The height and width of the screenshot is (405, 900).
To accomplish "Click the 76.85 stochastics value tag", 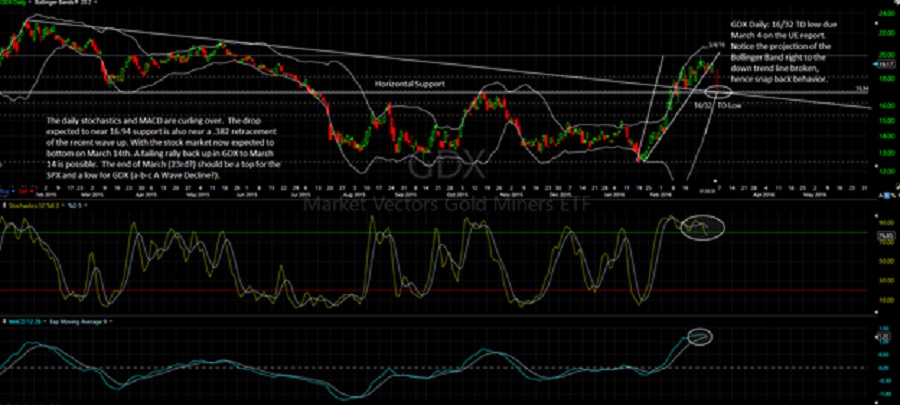I will click(x=887, y=235).
